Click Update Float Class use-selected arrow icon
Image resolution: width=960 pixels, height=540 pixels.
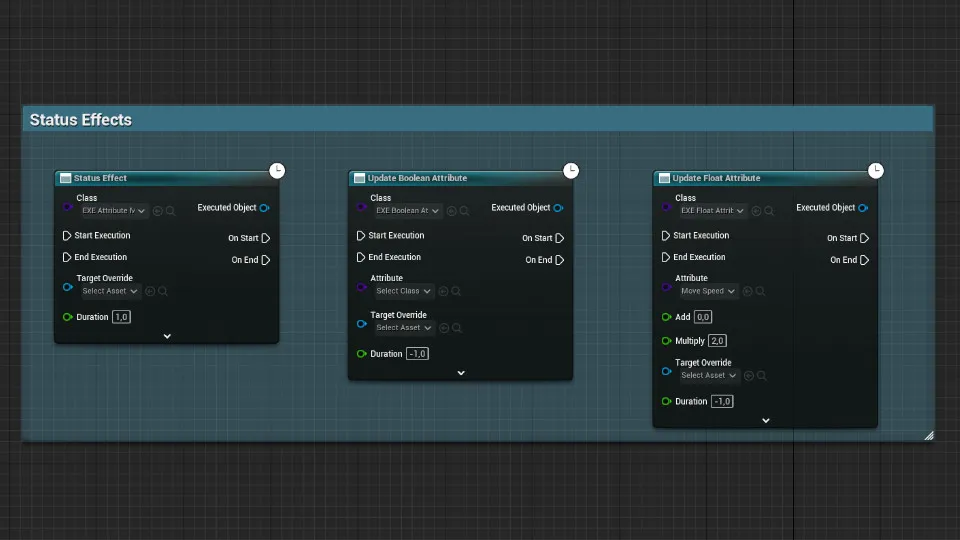point(756,211)
